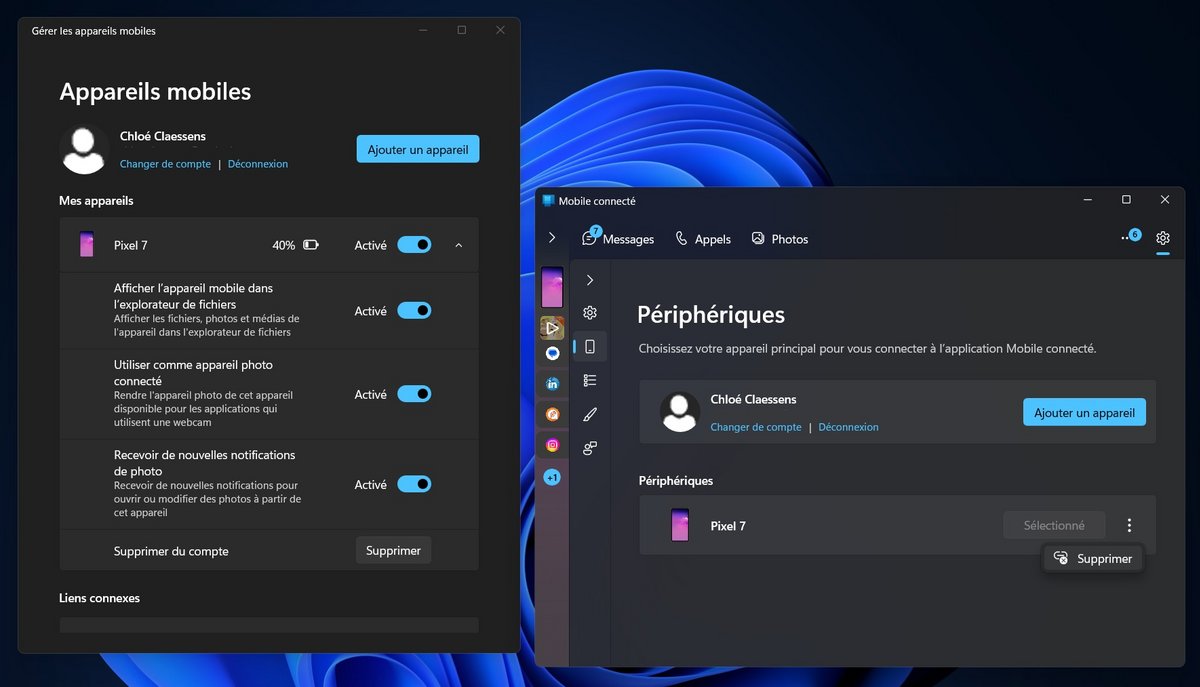Click Changer de compte in Appareils mobiles window
1200x687 pixels.
point(165,164)
